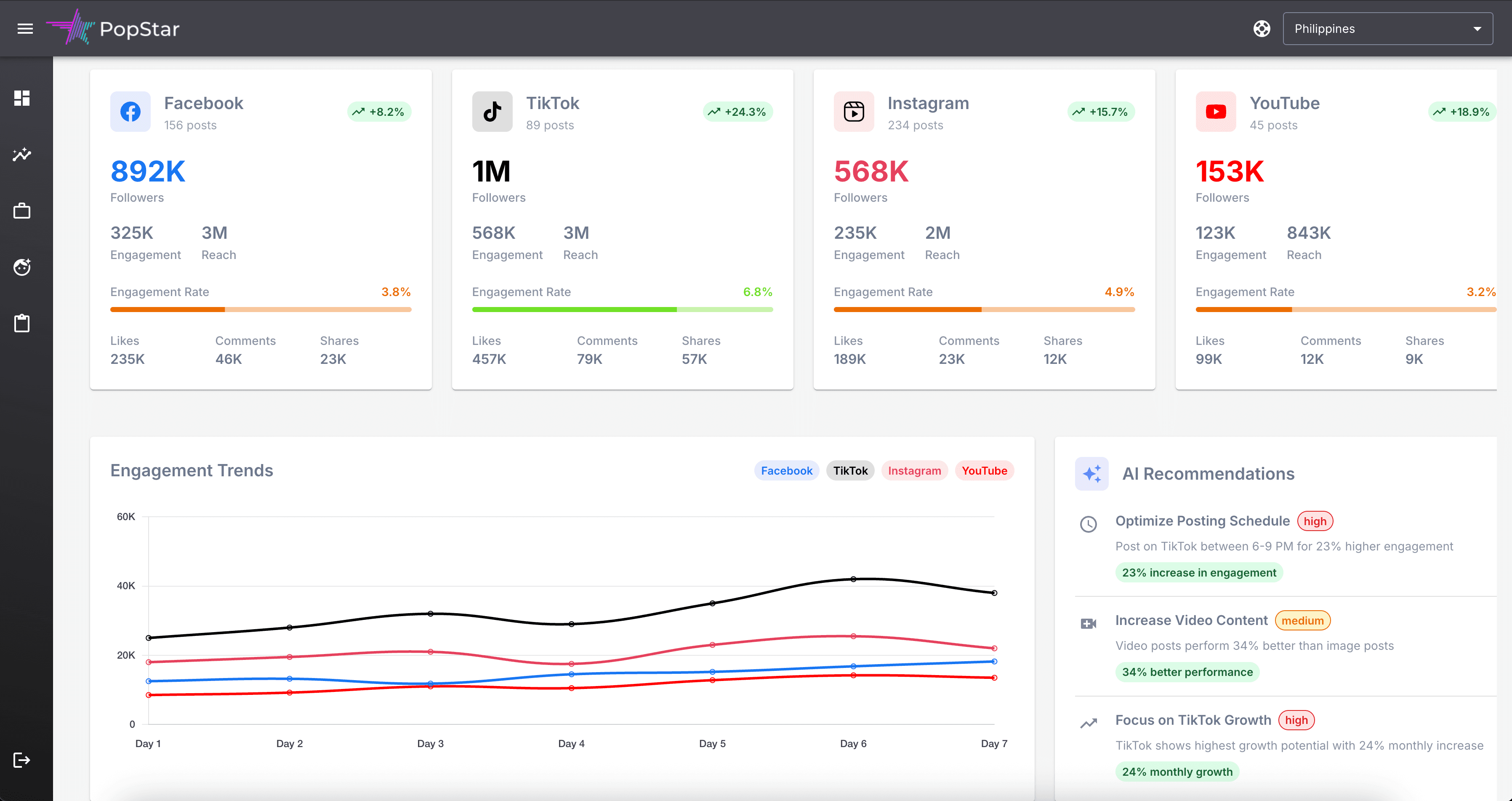Click the Facebook card title
The image size is (1512, 801).
pos(204,103)
